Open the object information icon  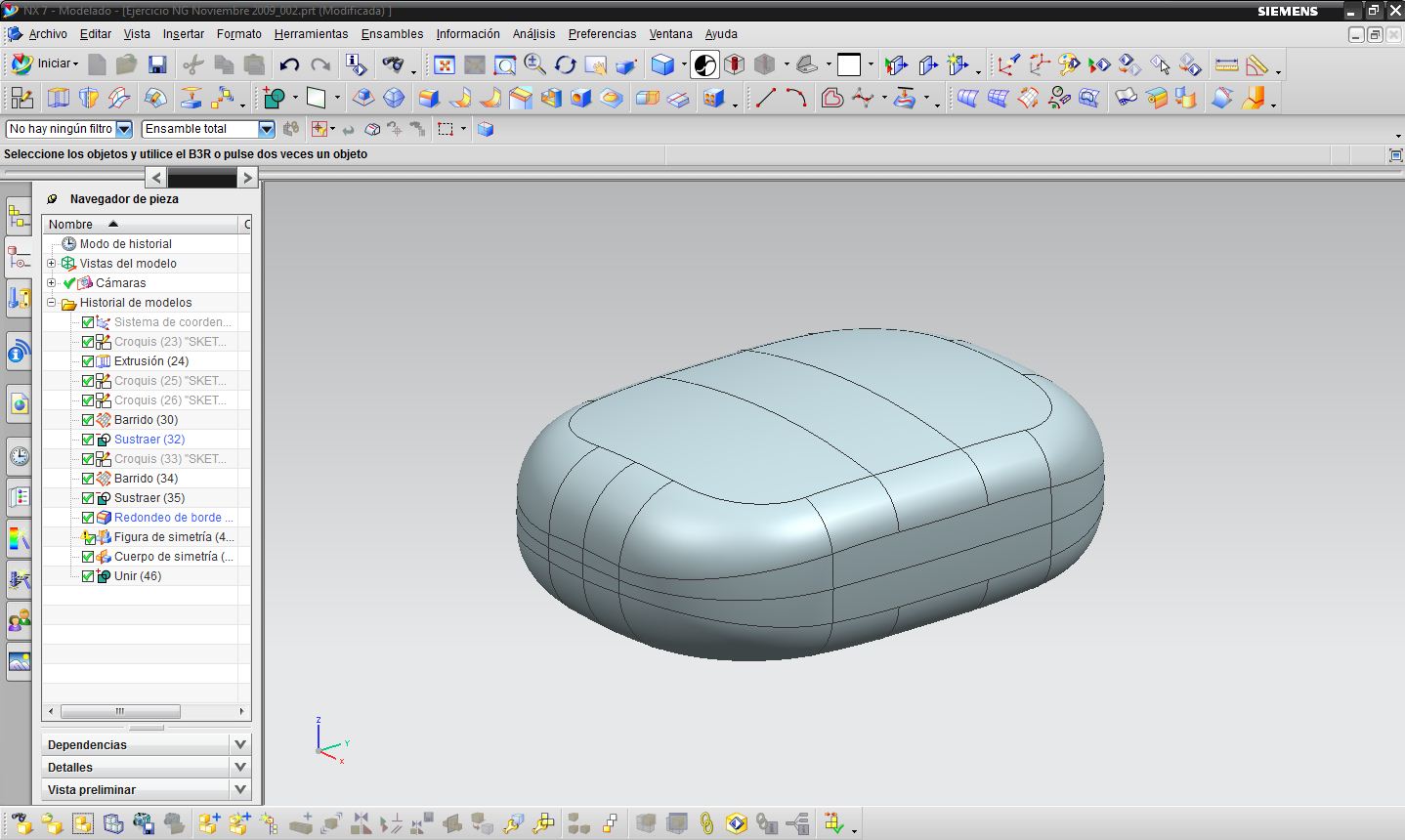tap(357, 65)
